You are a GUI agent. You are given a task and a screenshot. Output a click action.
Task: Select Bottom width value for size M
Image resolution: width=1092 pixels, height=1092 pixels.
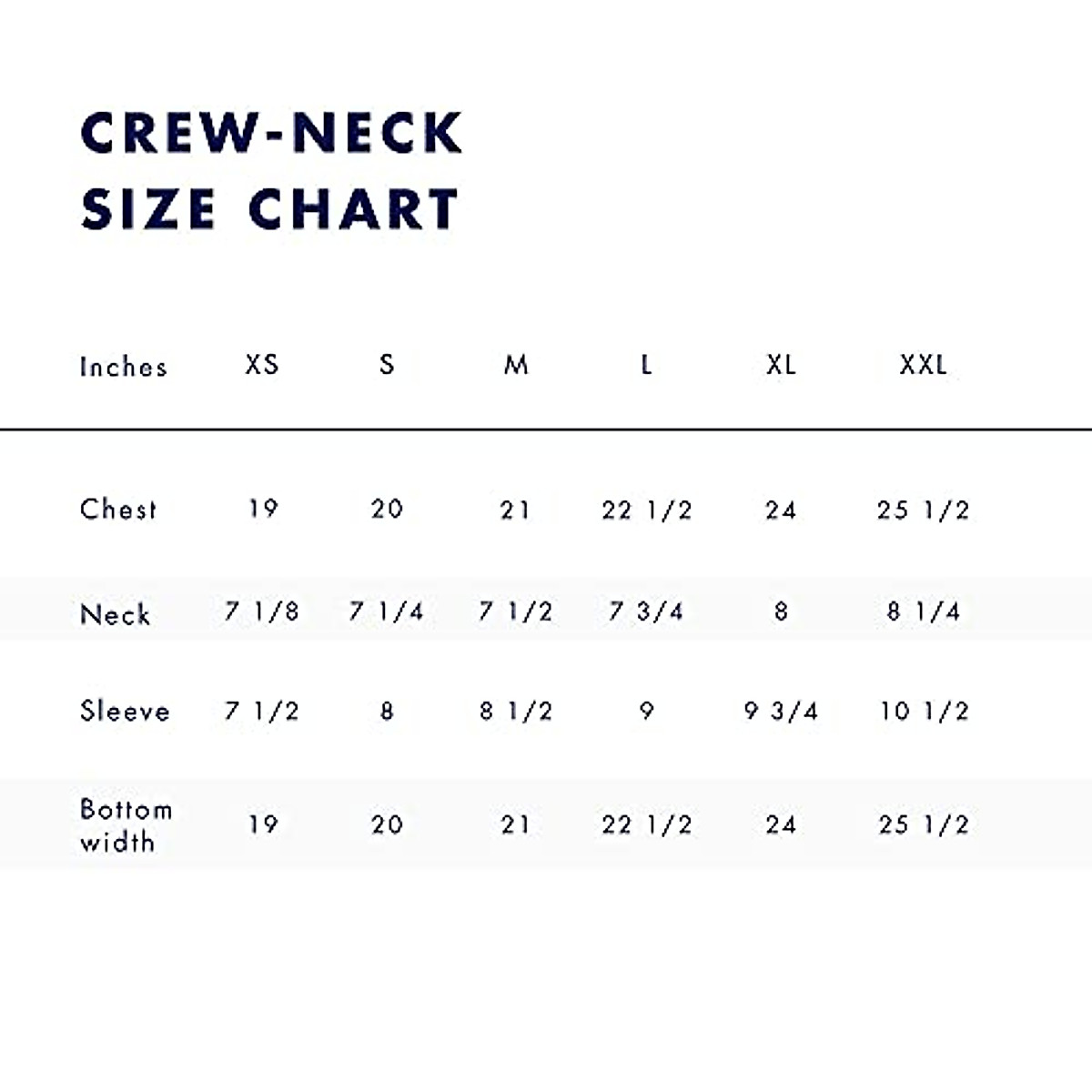pyautogui.click(x=515, y=824)
